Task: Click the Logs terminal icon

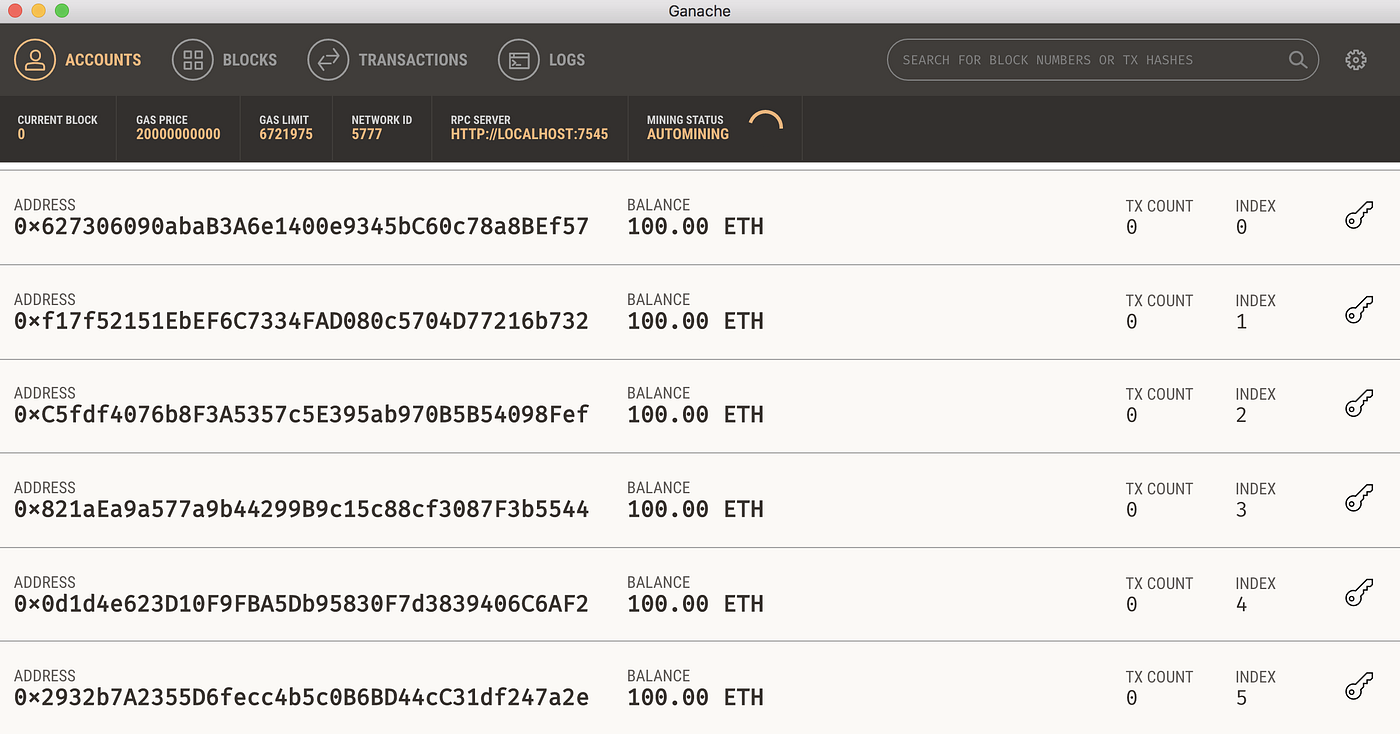Action: [519, 60]
